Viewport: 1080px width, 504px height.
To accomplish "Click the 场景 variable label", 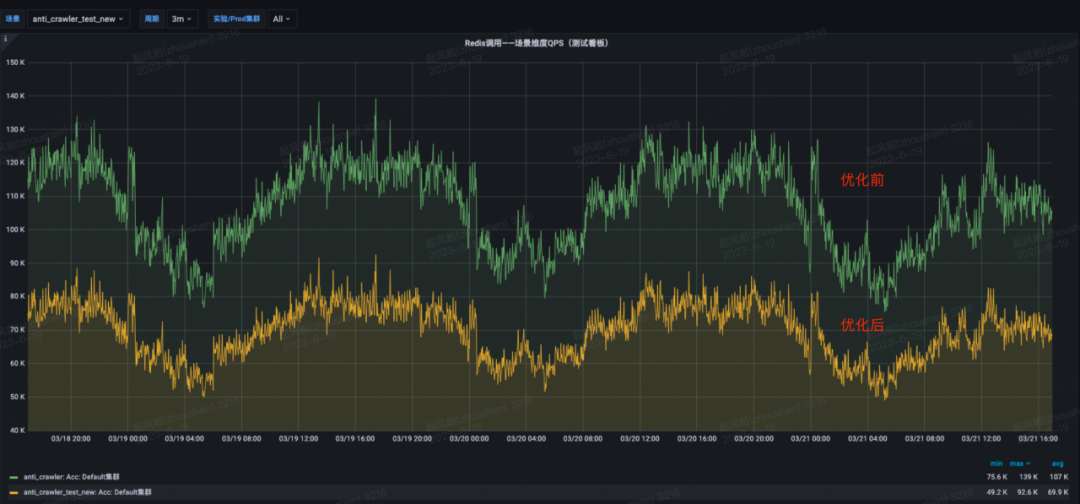I will tap(14, 19).
